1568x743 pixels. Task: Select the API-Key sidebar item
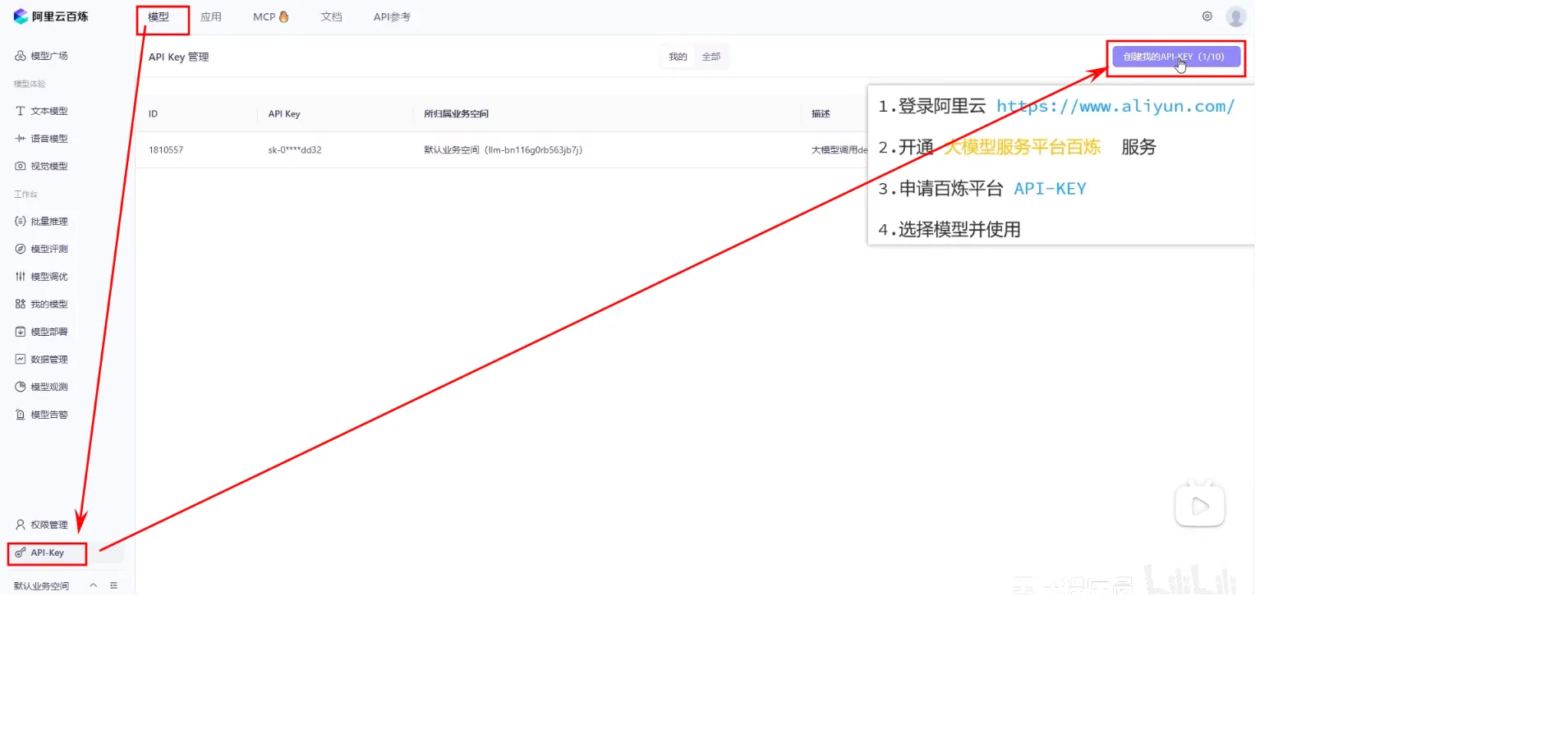click(x=47, y=553)
